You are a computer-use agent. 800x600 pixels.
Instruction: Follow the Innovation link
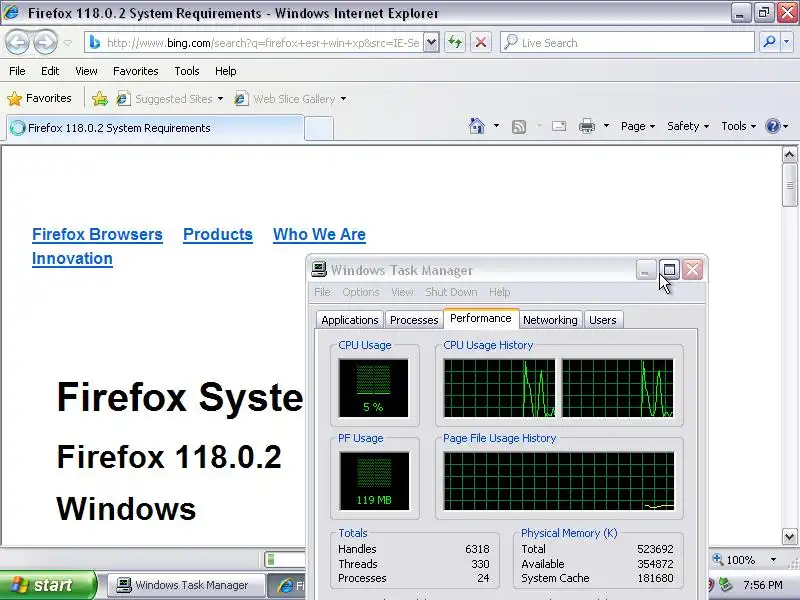tap(72, 258)
